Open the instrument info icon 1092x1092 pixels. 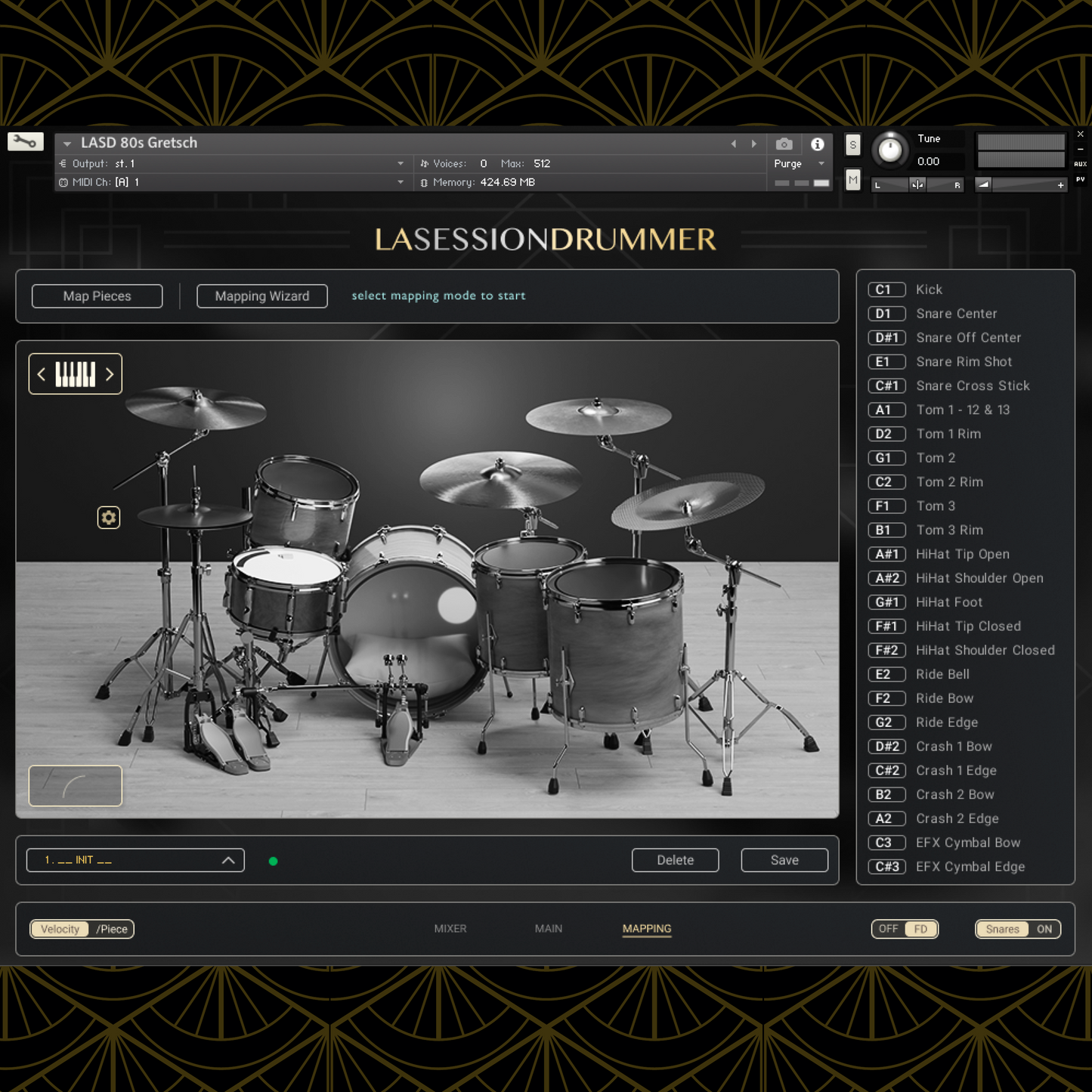point(817,144)
